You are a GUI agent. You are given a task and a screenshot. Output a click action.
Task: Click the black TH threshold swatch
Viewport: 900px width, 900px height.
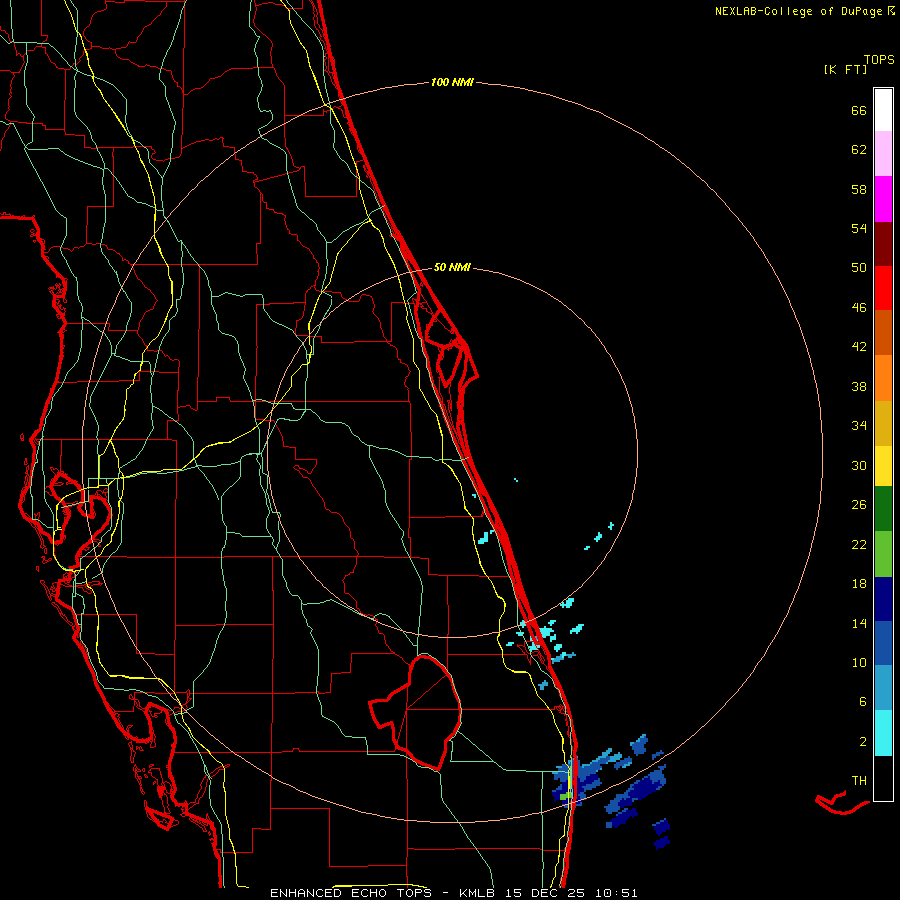[883, 778]
